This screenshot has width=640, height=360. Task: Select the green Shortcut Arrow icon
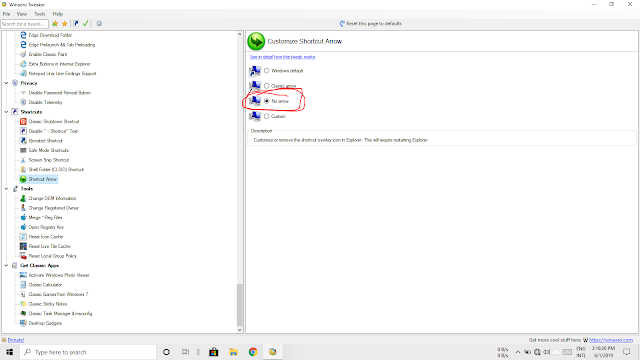click(x=23, y=179)
